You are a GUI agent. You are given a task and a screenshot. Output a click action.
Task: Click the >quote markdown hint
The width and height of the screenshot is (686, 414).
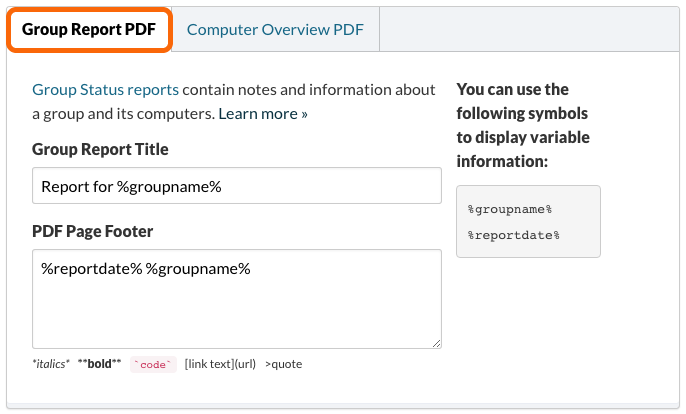[284, 364]
